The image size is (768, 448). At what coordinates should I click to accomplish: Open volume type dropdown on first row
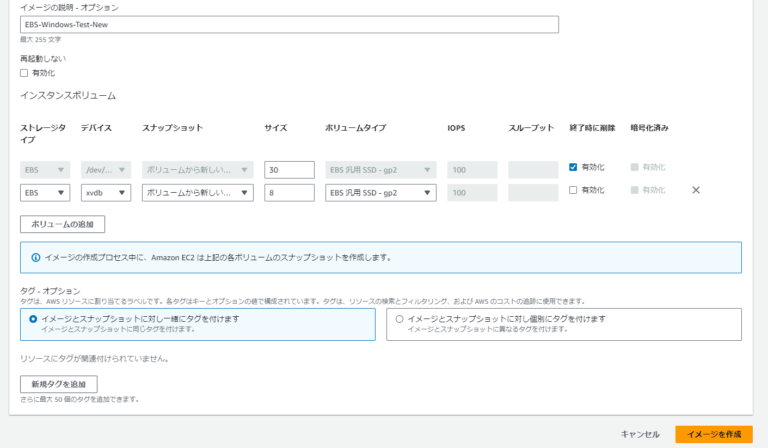[x=381, y=170]
